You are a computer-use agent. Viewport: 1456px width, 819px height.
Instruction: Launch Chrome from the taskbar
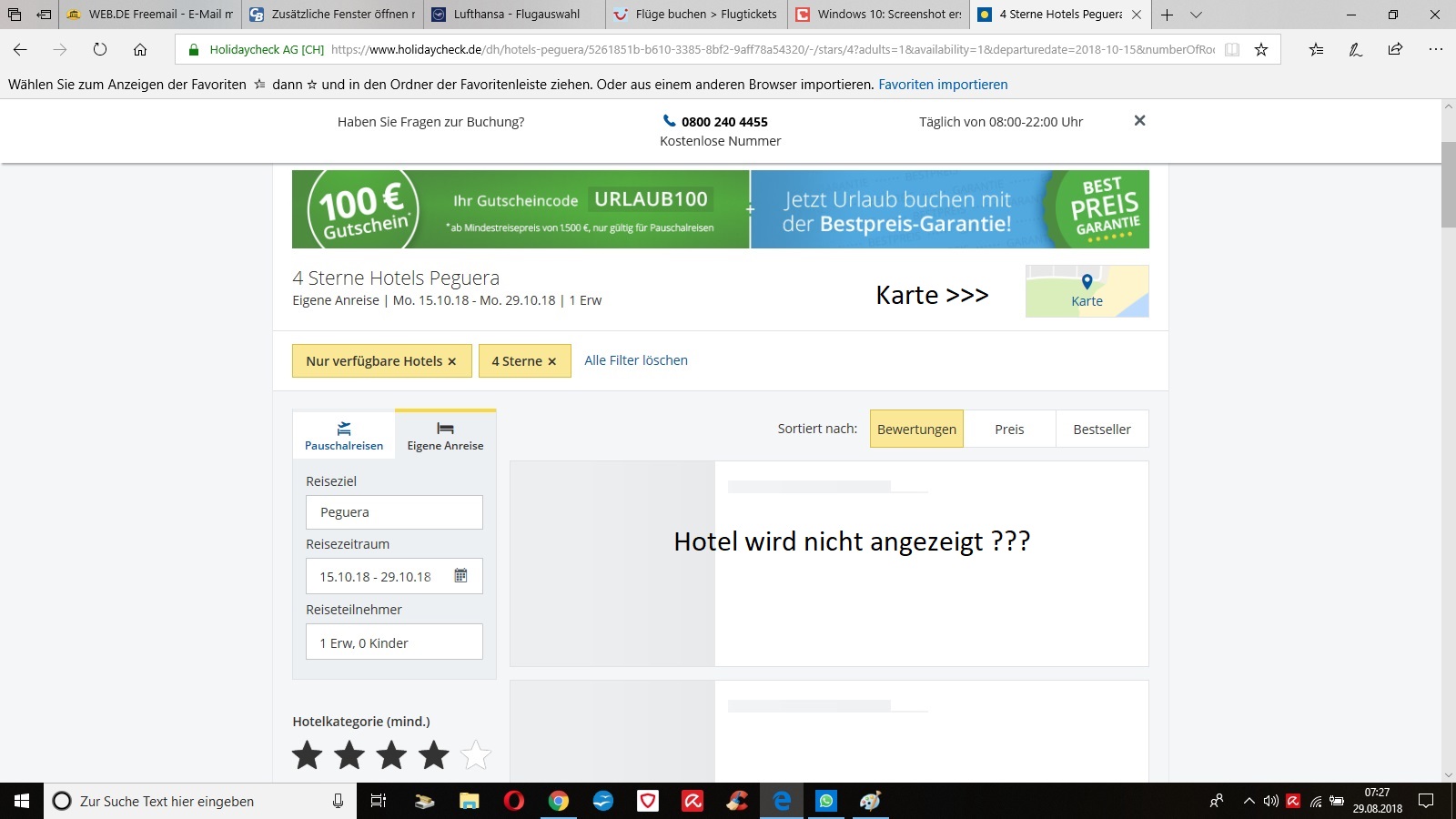[x=559, y=801]
